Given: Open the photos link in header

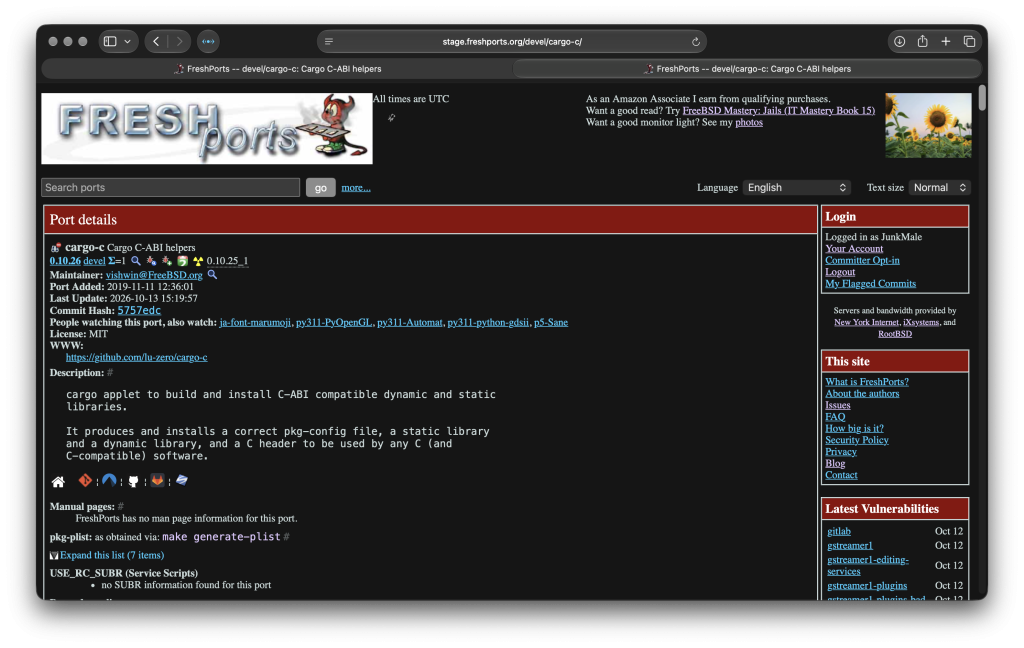Looking at the screenshot, I should (748, 122).
